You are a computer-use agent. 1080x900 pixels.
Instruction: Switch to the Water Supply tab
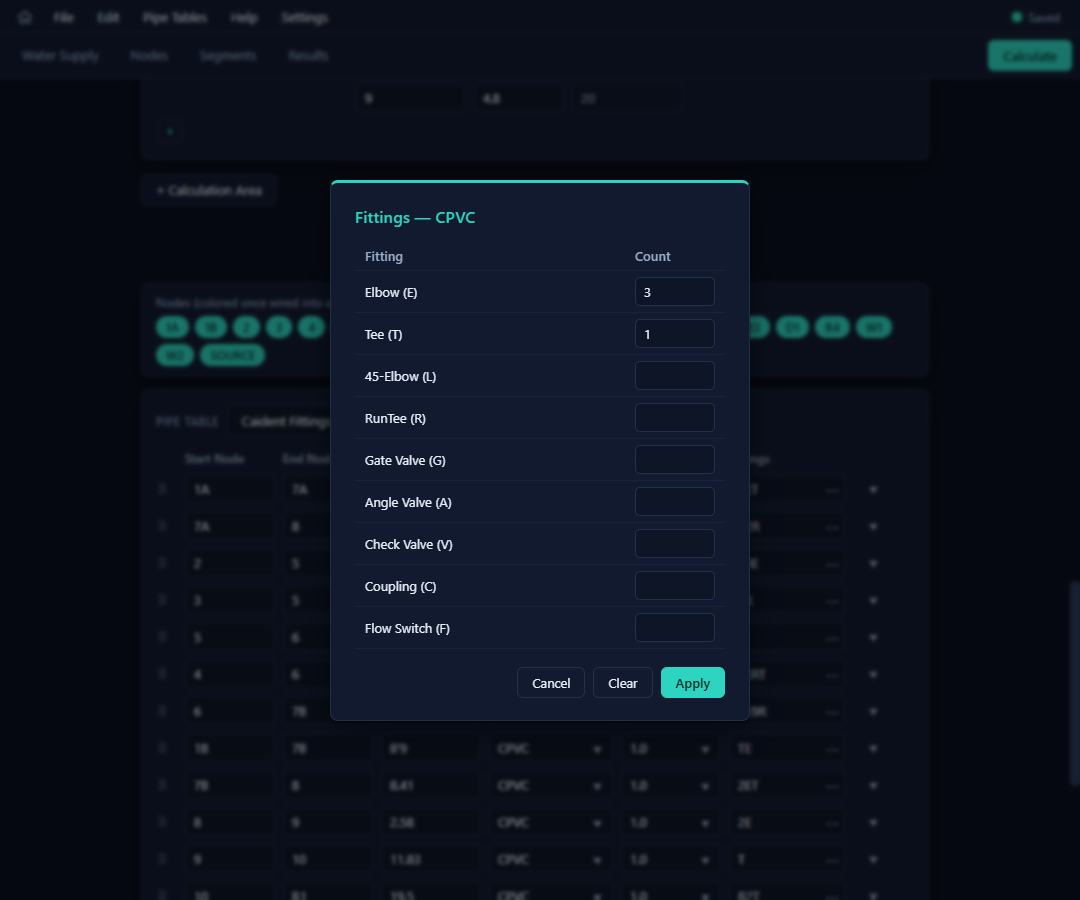(60, 55)
